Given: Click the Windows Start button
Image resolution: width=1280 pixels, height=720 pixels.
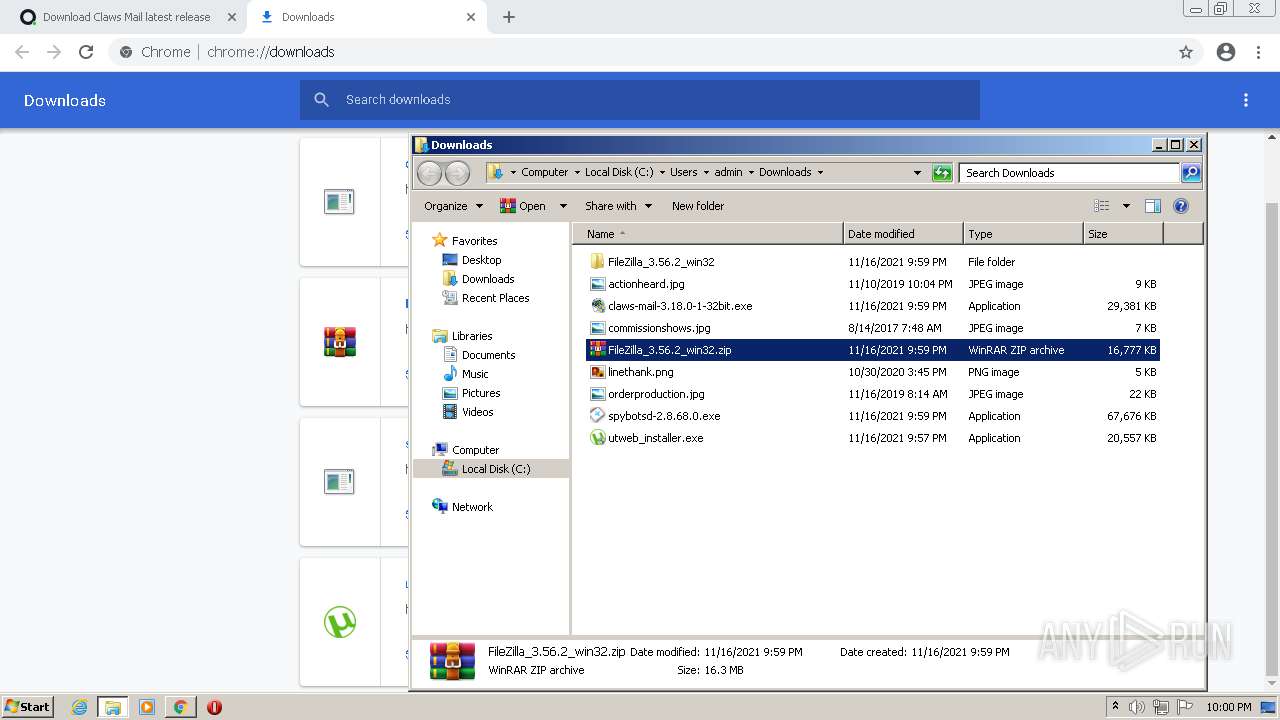Looking at the screenshot, I should point(27,707).
